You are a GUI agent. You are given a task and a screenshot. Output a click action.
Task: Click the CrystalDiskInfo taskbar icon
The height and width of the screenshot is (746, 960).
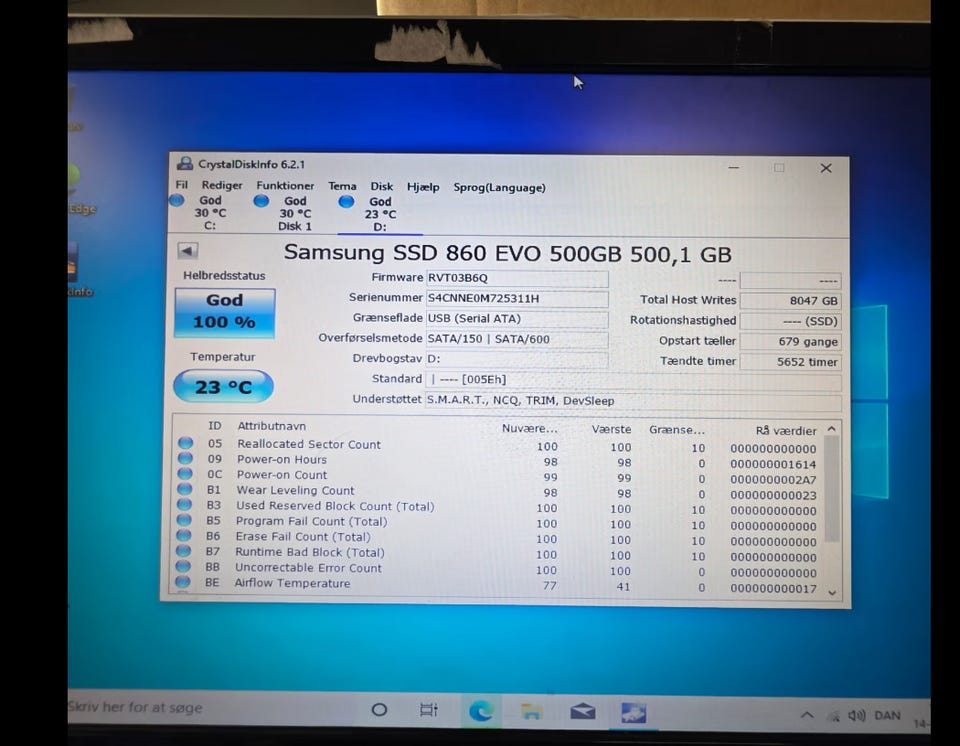[633, 713]
